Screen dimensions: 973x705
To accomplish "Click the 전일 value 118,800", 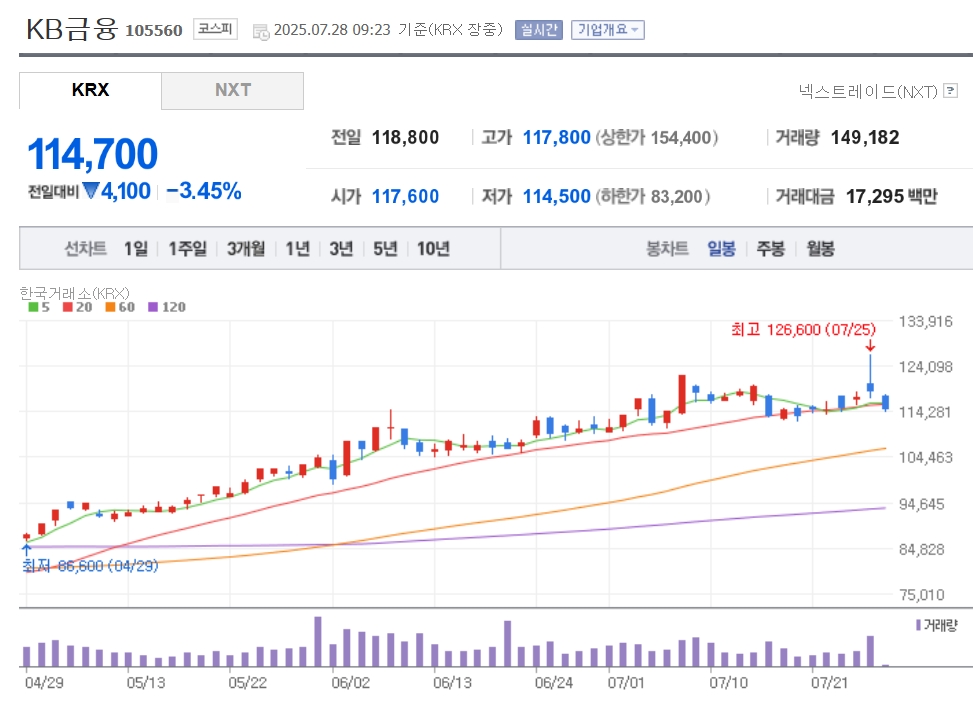I will [405, 137].
